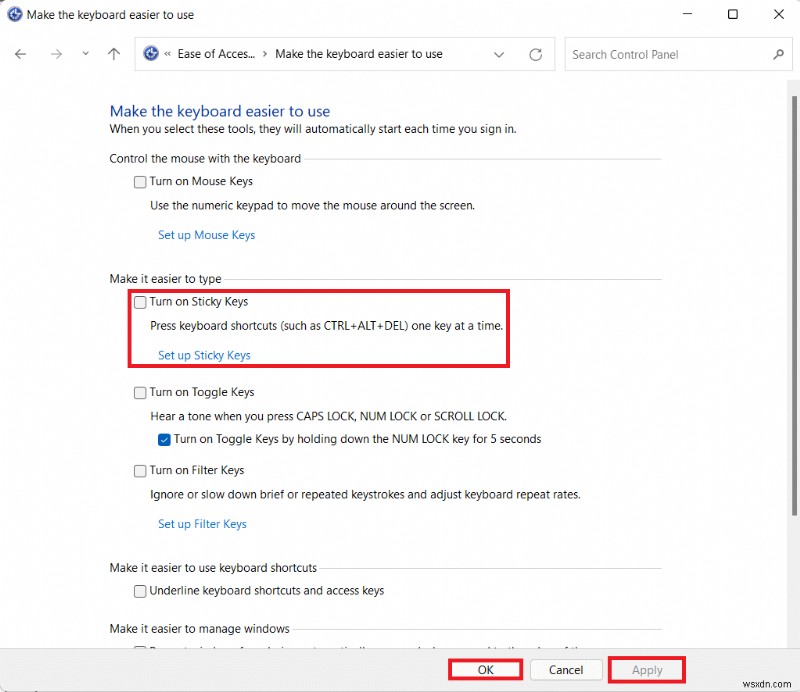Enable Turn on Mouse Keys checkbox
Viewport: 800px width, 692px height.
(x=140, y=182)
